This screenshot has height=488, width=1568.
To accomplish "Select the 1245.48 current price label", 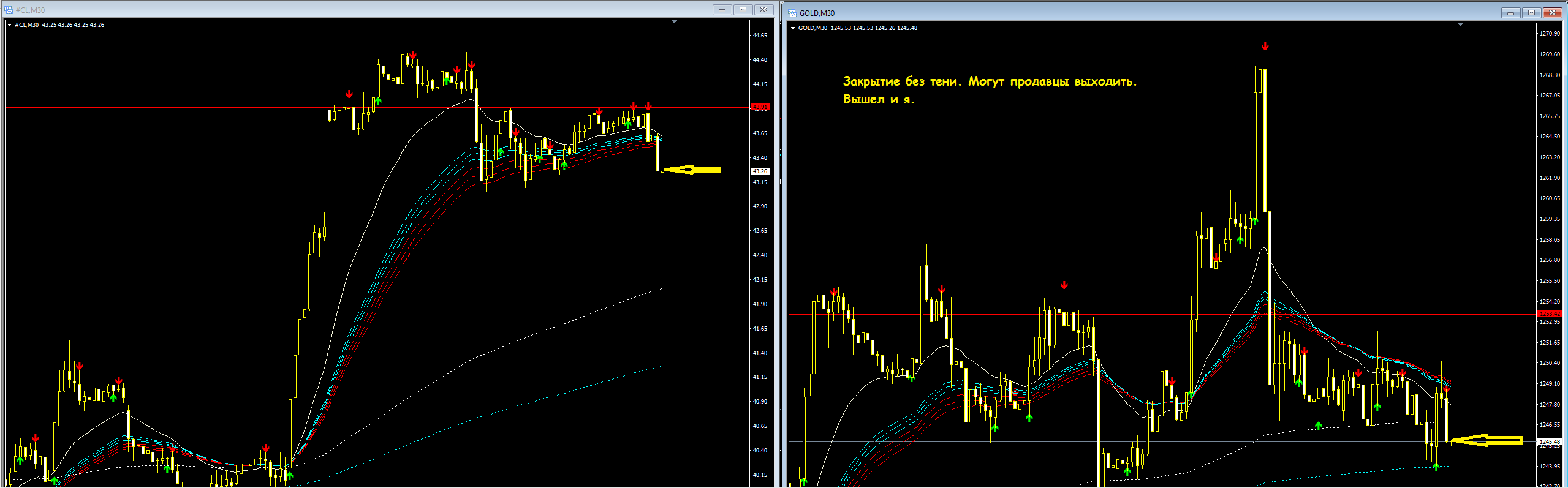I will [1550, 441].
